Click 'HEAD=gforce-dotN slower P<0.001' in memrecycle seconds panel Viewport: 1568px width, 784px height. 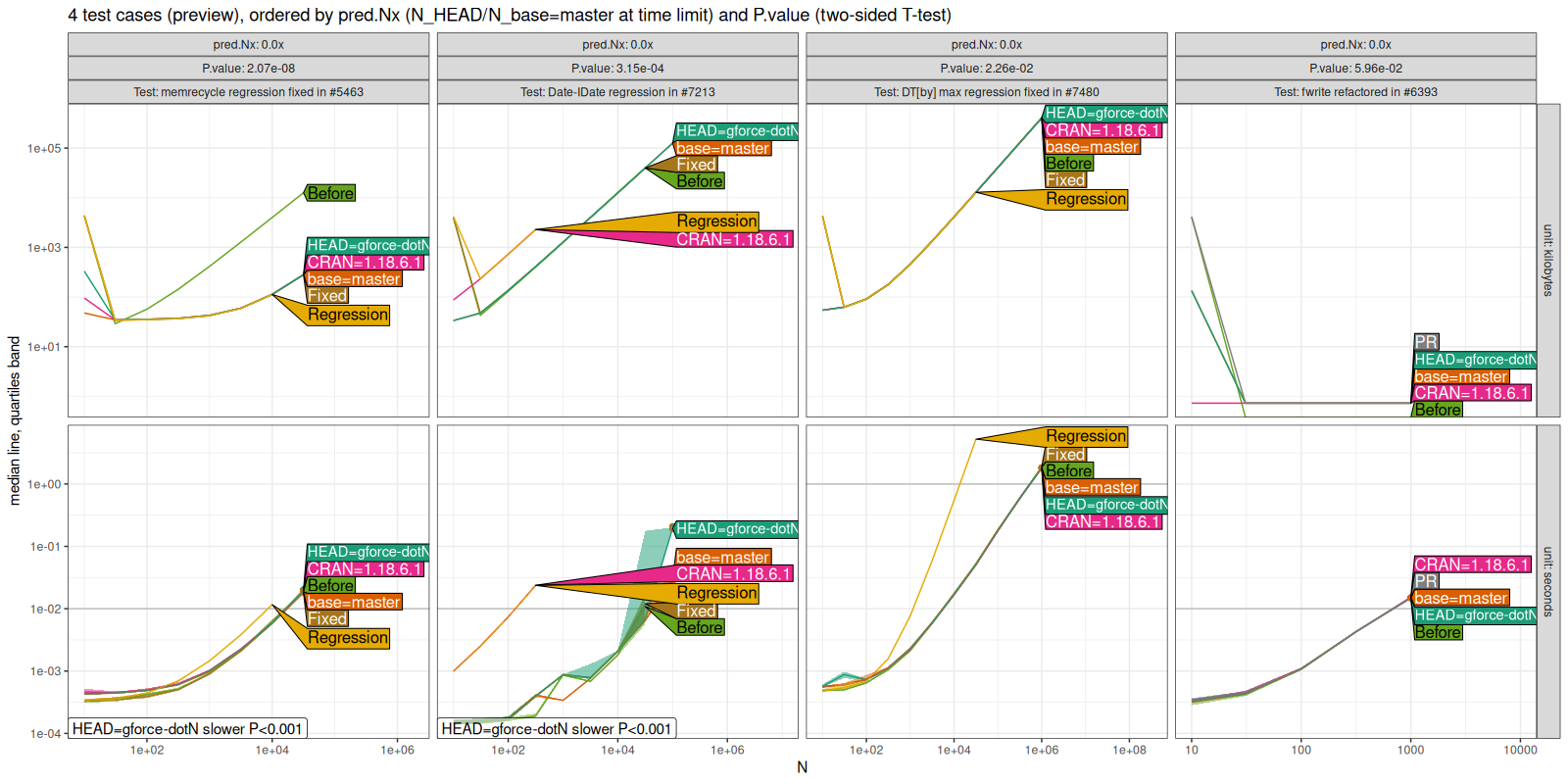point(187,728)
